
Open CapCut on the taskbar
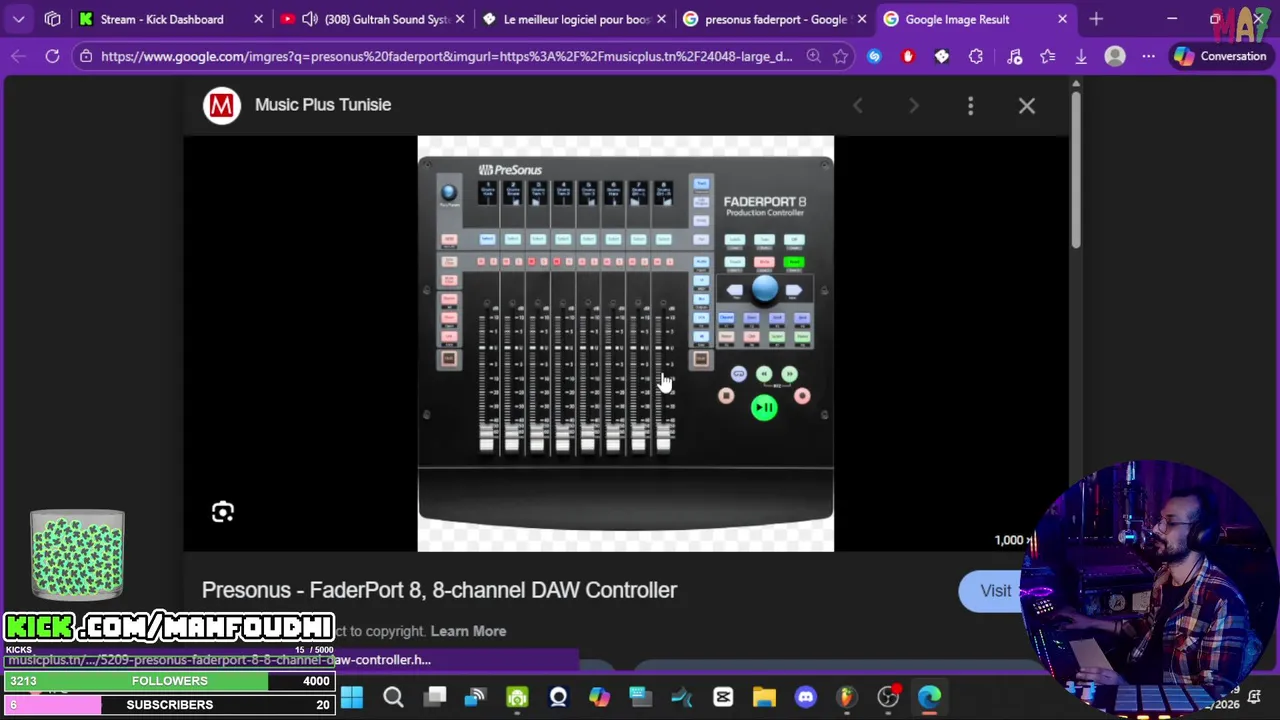pyautogui.click(x=723, y=697)
